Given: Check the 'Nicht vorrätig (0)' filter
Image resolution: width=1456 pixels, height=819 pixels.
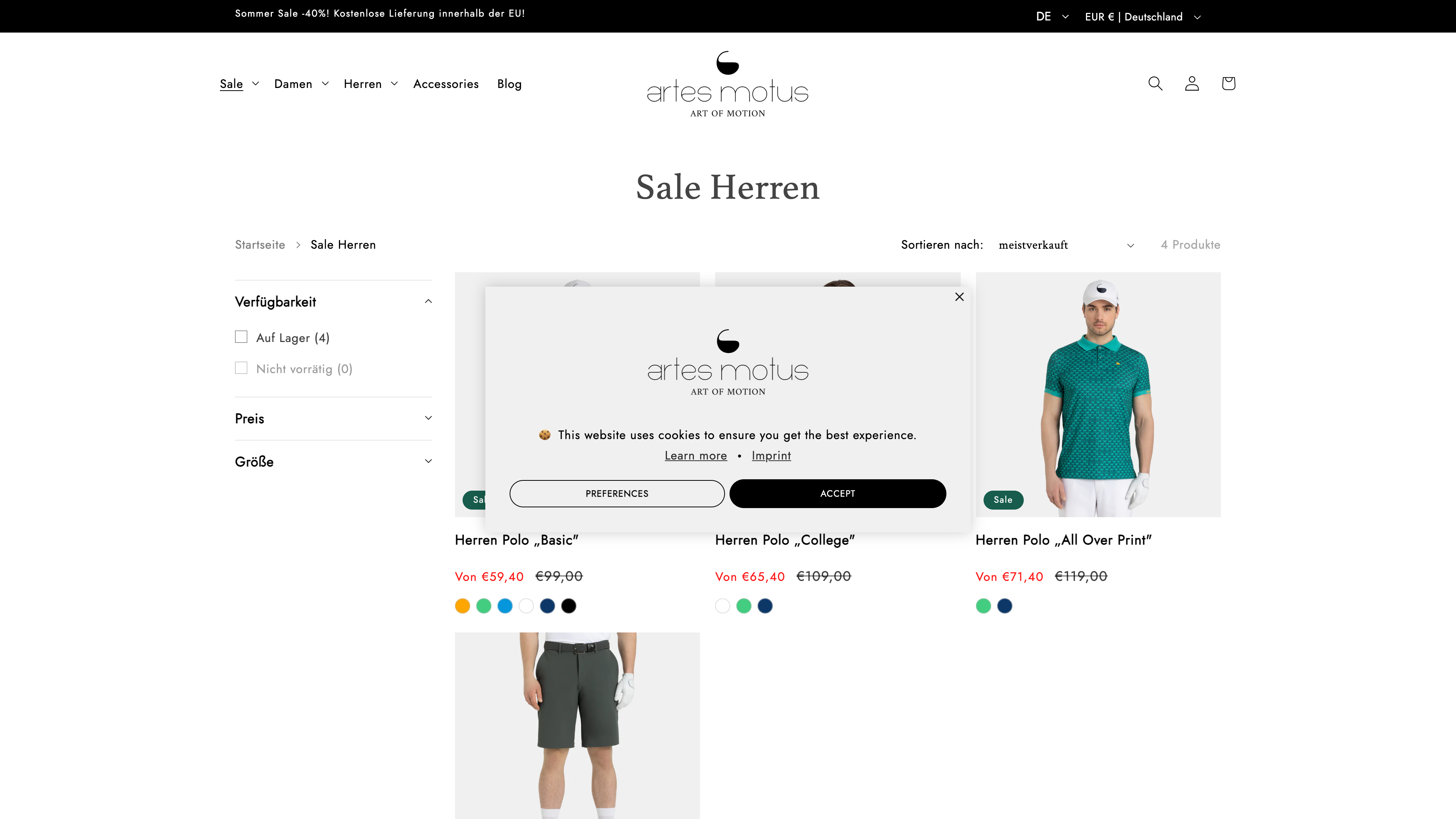Looking at the screenshot, I should [242, 368].
